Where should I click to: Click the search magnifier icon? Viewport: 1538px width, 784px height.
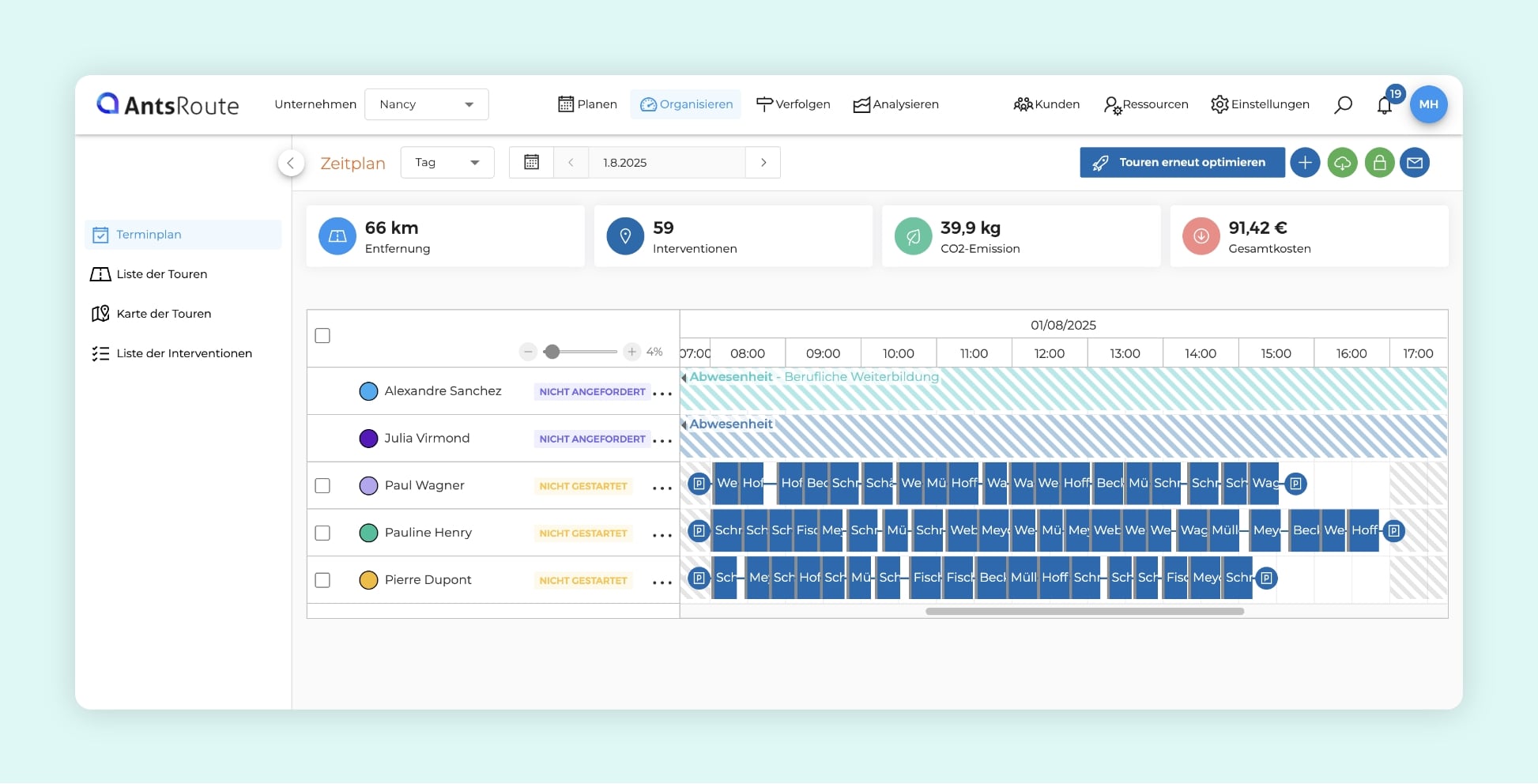pyautogui.click(x=1343, y=104)
